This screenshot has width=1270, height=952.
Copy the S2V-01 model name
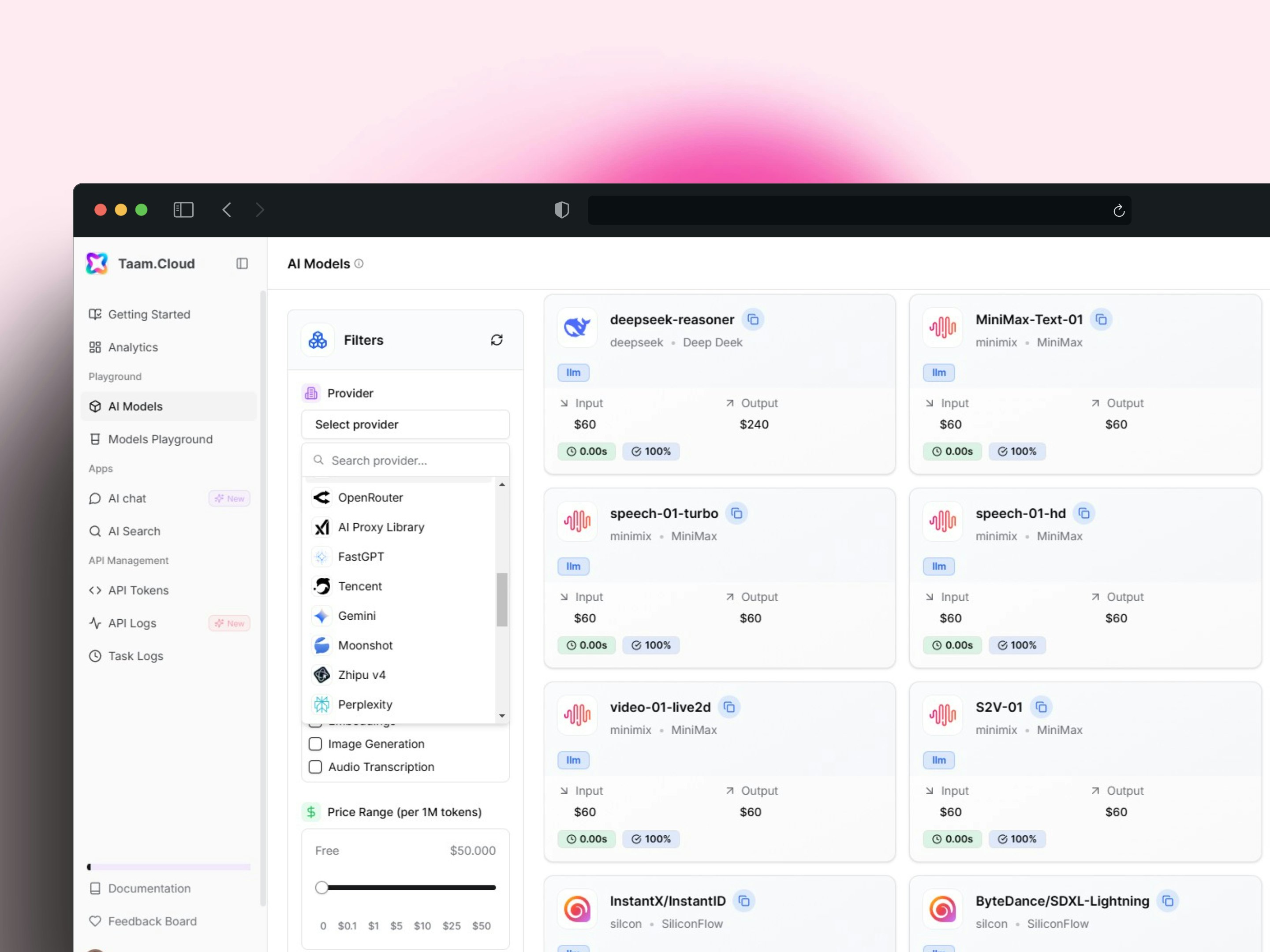click(1041, 707)
